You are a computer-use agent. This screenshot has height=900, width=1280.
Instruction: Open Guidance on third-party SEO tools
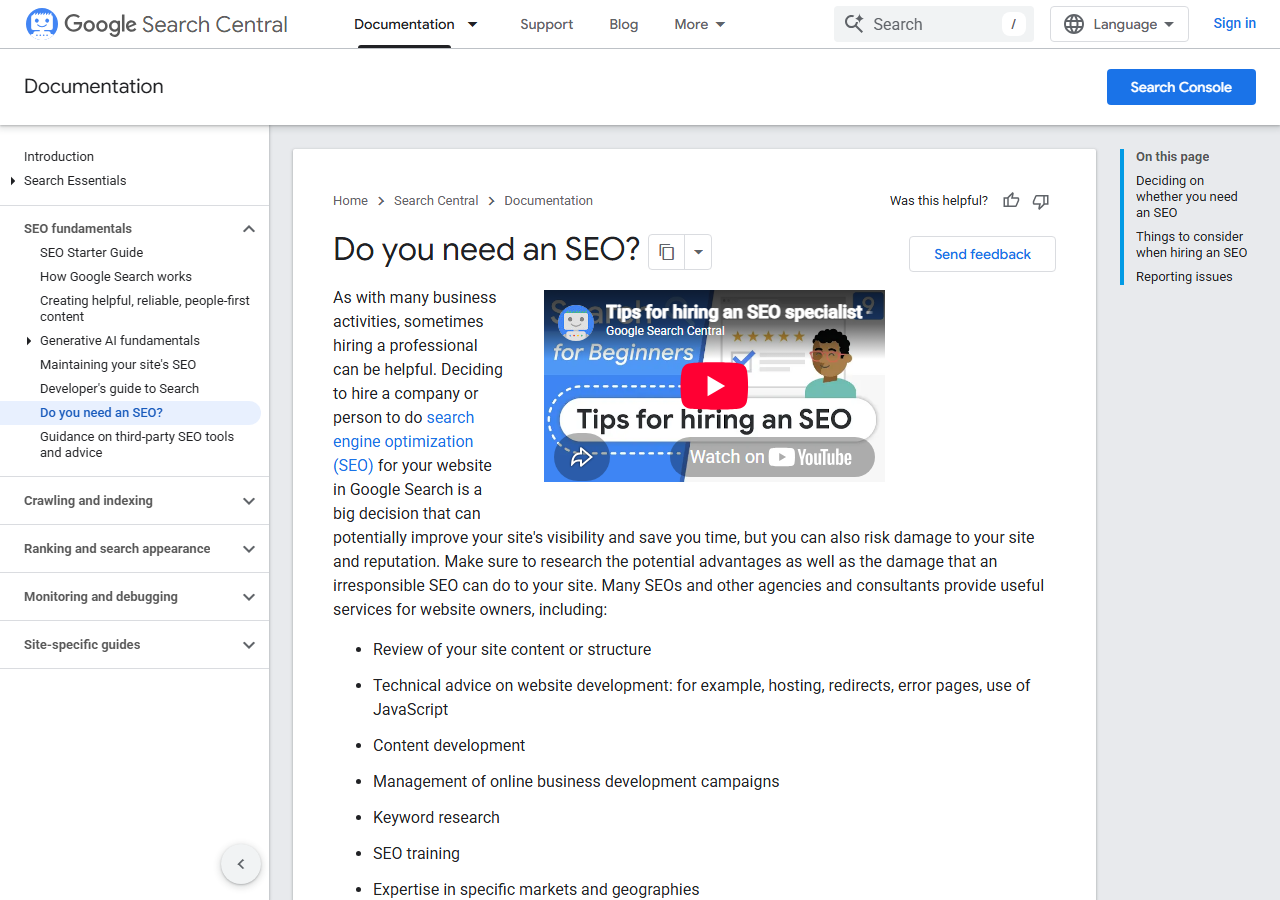tap(137, 445)
